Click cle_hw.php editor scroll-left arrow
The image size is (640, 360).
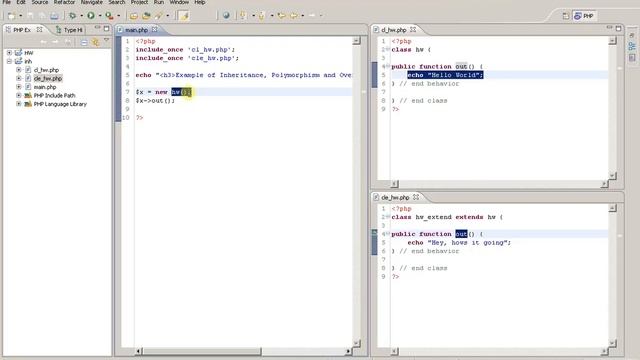pyautogui.click(x=394, y=351)
